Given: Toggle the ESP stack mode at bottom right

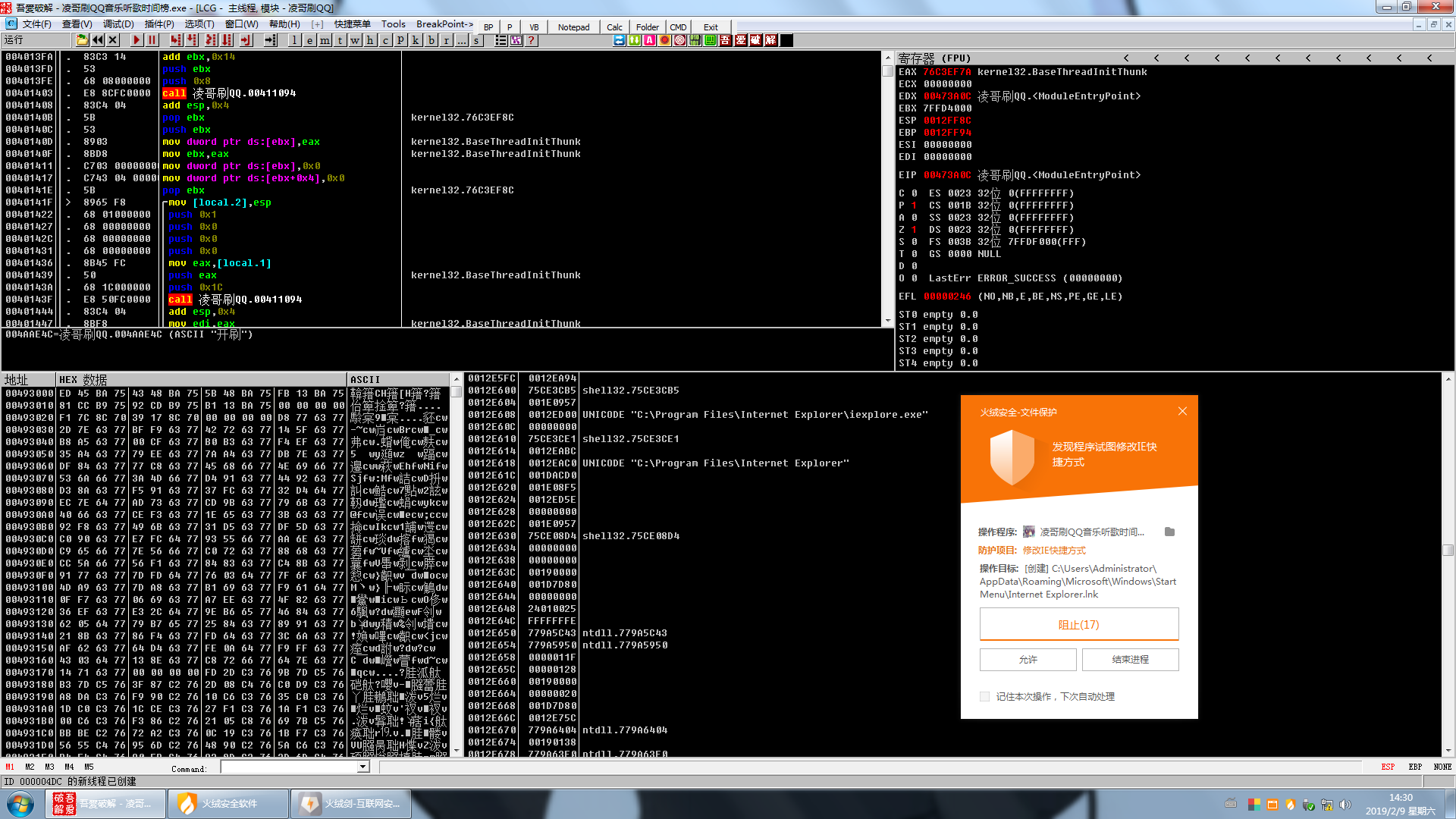Looking at the screenshot, I should tap(1388, 767).
